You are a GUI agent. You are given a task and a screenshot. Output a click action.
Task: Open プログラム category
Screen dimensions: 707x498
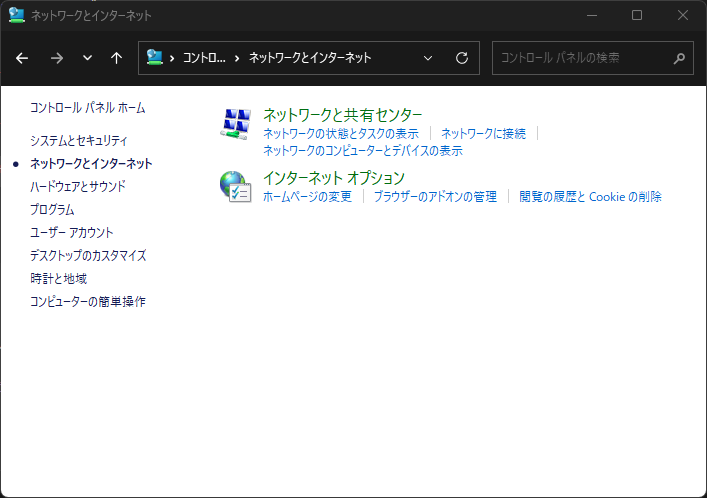pyautogui.click(x=52, y=209)
